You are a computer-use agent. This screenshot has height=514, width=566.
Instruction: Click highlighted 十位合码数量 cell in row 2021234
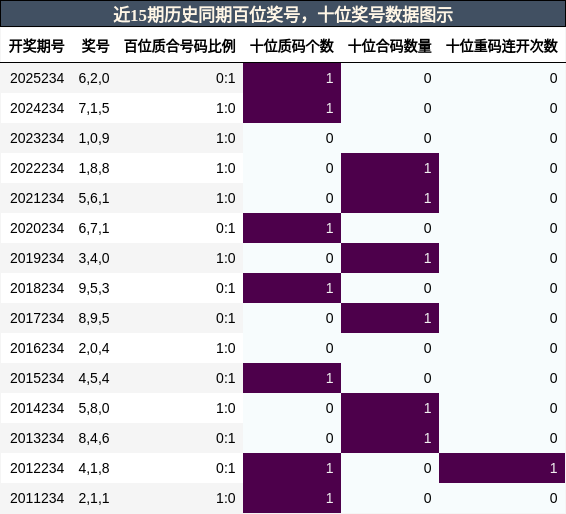pos(390,198)
